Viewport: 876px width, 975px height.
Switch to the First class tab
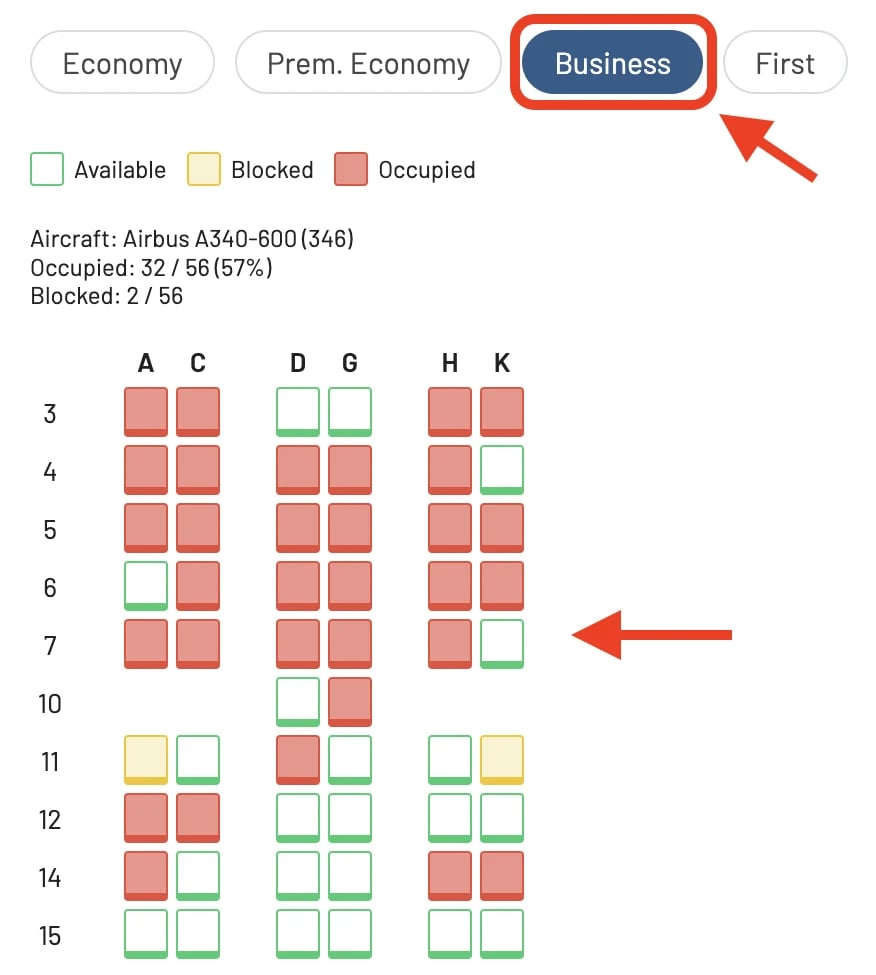785,63
